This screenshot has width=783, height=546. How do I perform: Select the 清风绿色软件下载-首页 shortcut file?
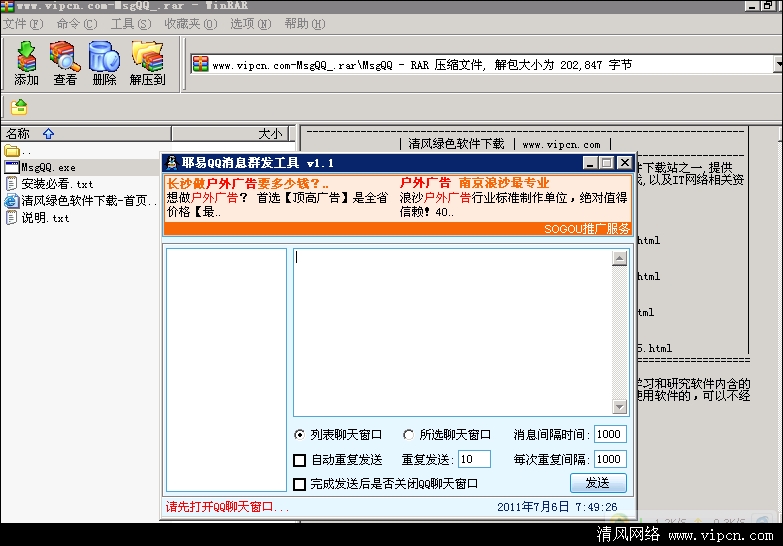pos(80,201)
